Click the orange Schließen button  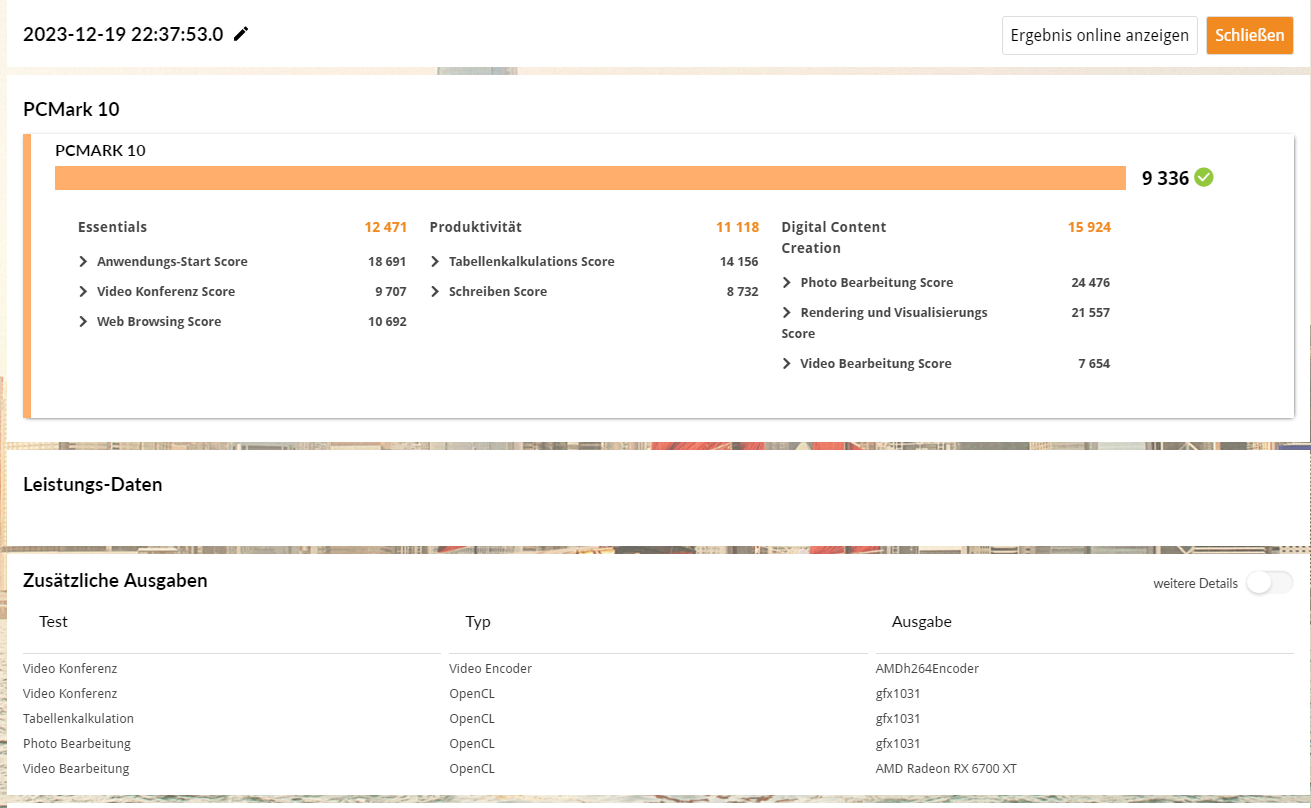click(x=1250, y=35)
